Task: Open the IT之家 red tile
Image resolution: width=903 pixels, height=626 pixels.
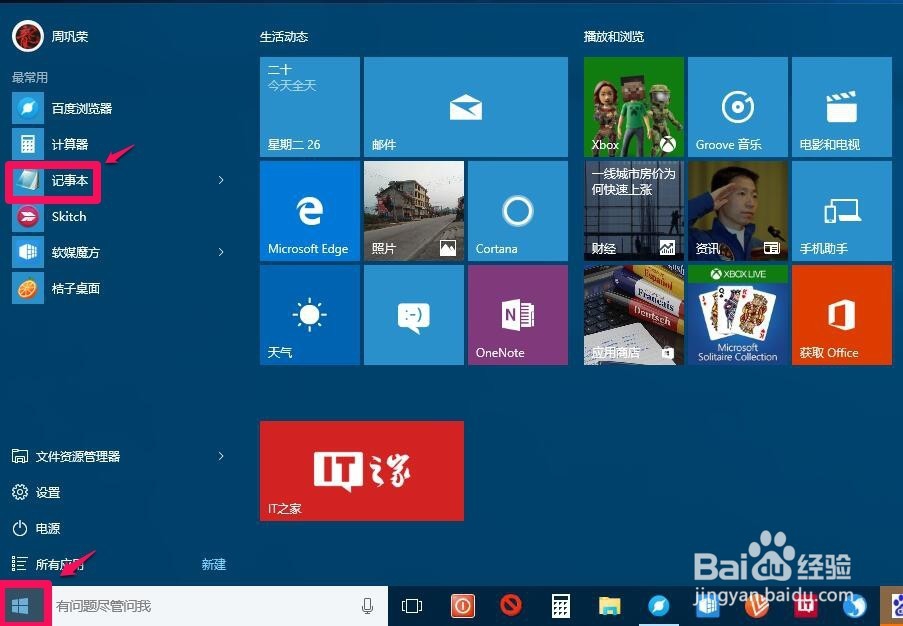Action: pos(362,471)
